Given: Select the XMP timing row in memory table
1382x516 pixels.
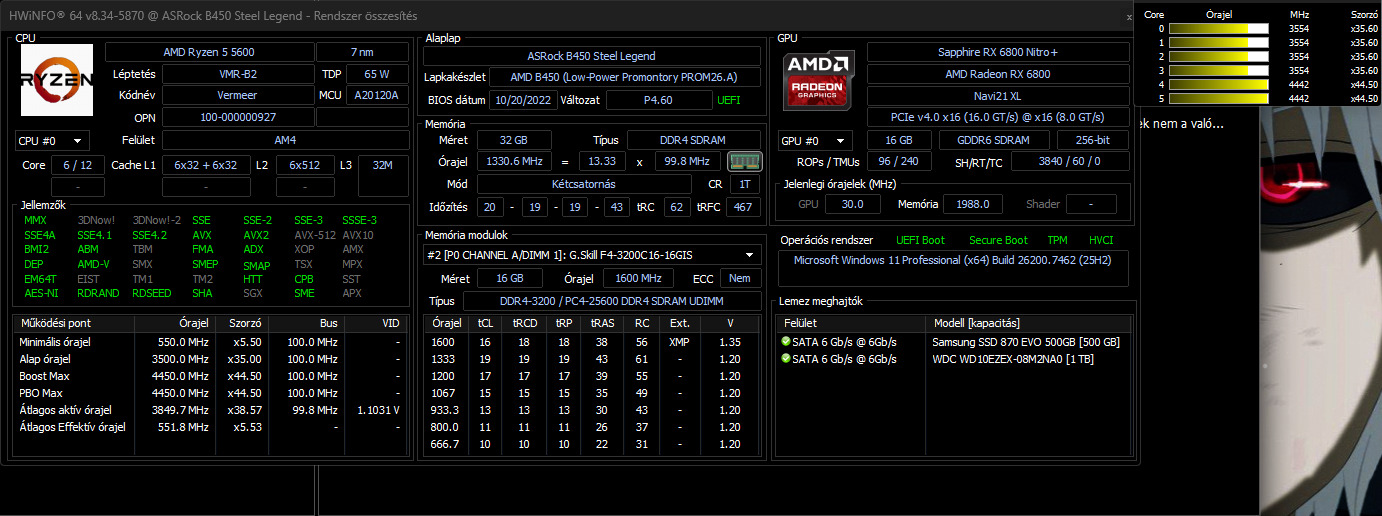Looking at the screenshot, I should click(x=592, y=342).
